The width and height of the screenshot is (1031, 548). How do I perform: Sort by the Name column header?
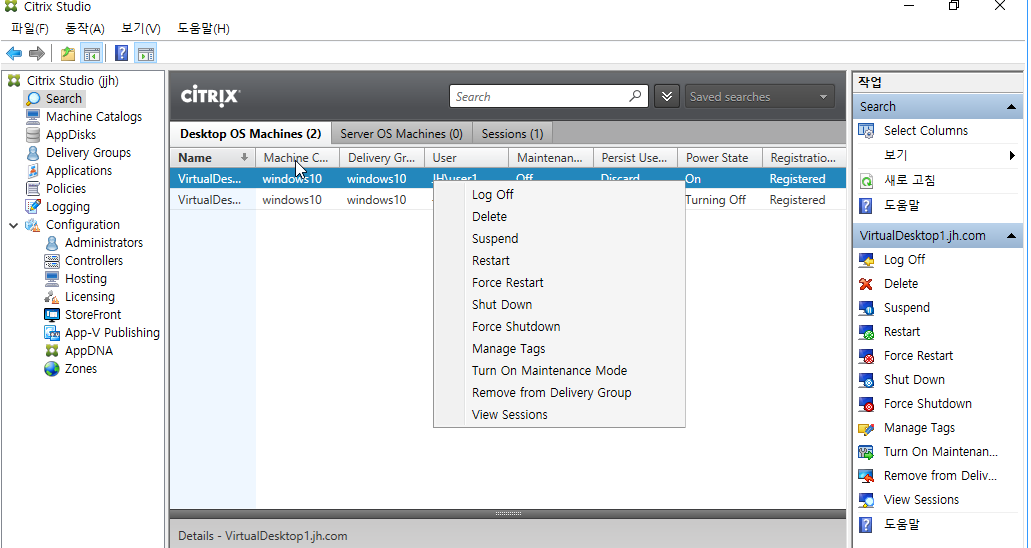coord(213,158)
